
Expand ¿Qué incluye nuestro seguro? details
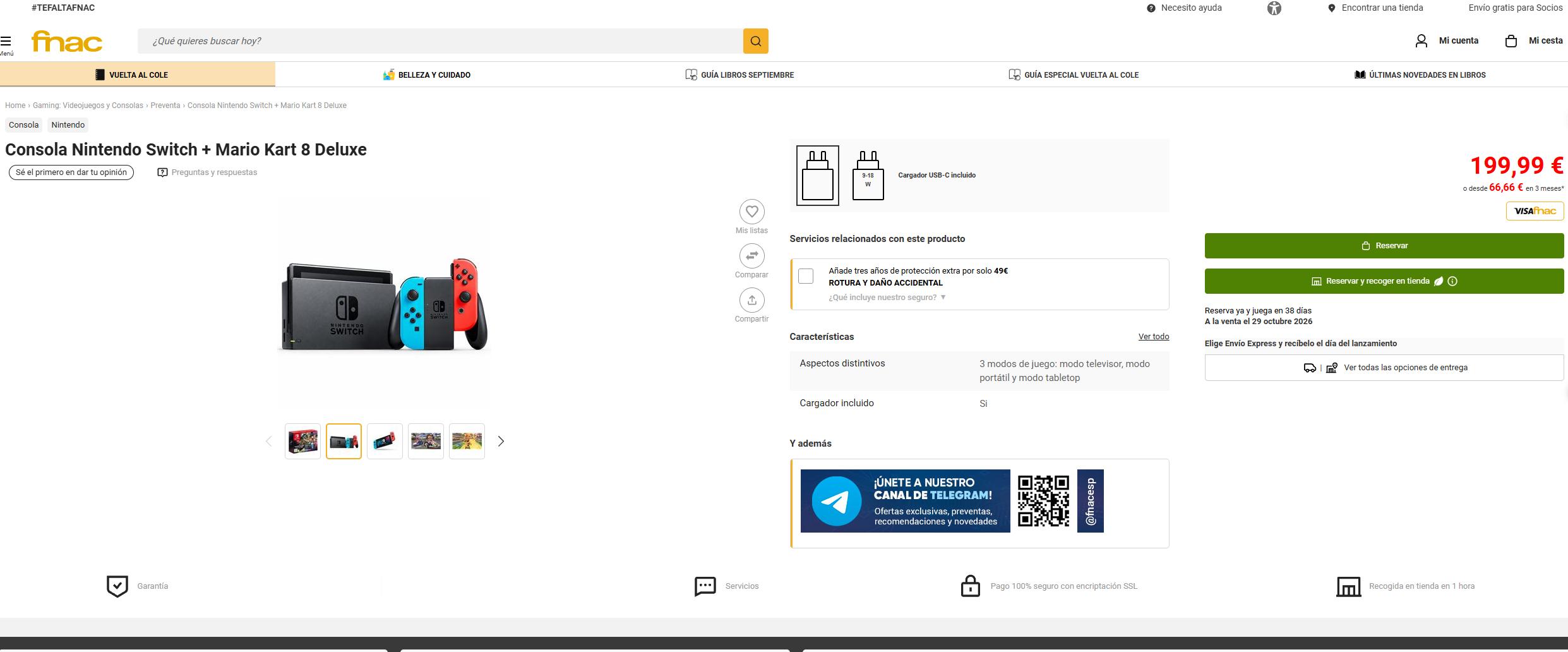[887, 298]
